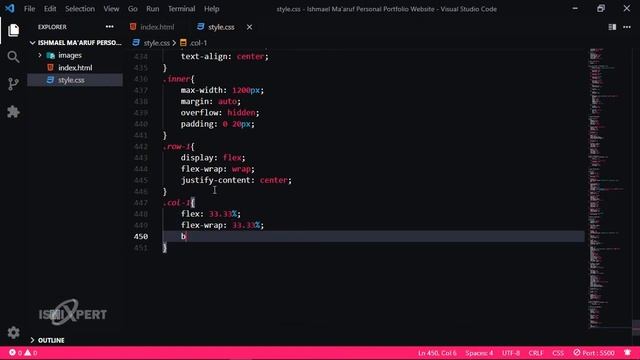
Task: Open the Terminal menu
Action: click(x=181, y=9)
